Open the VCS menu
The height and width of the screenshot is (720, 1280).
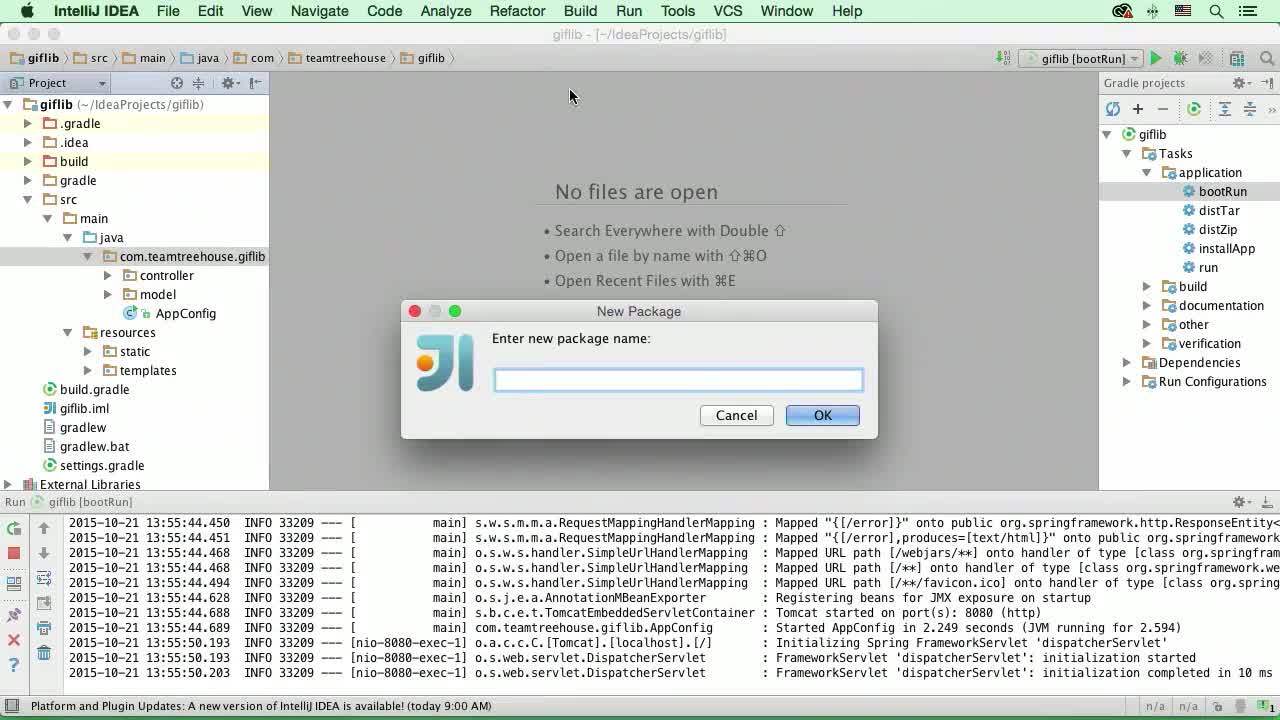tap(727, 11)
